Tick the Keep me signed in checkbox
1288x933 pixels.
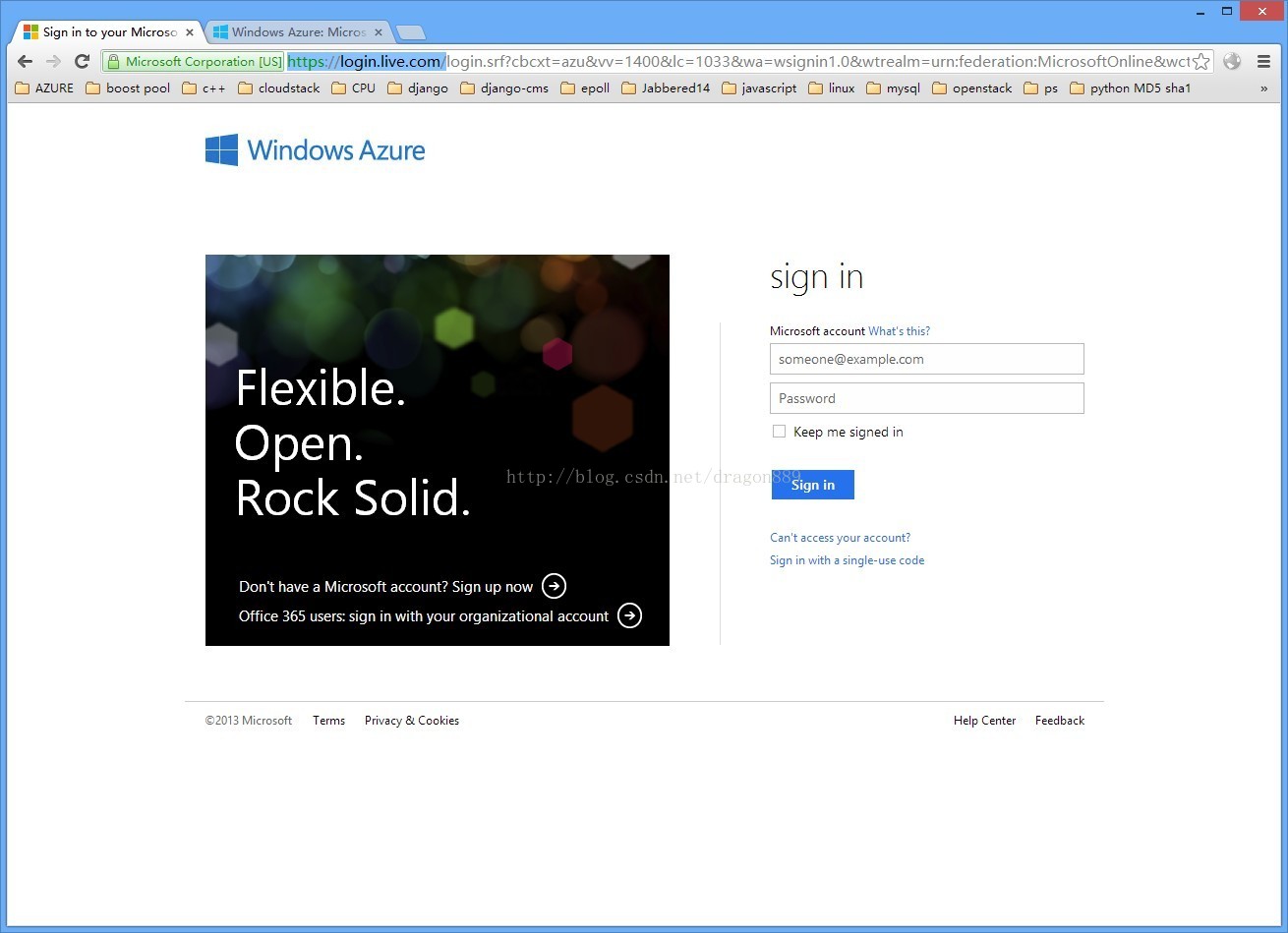pos(779,432)
